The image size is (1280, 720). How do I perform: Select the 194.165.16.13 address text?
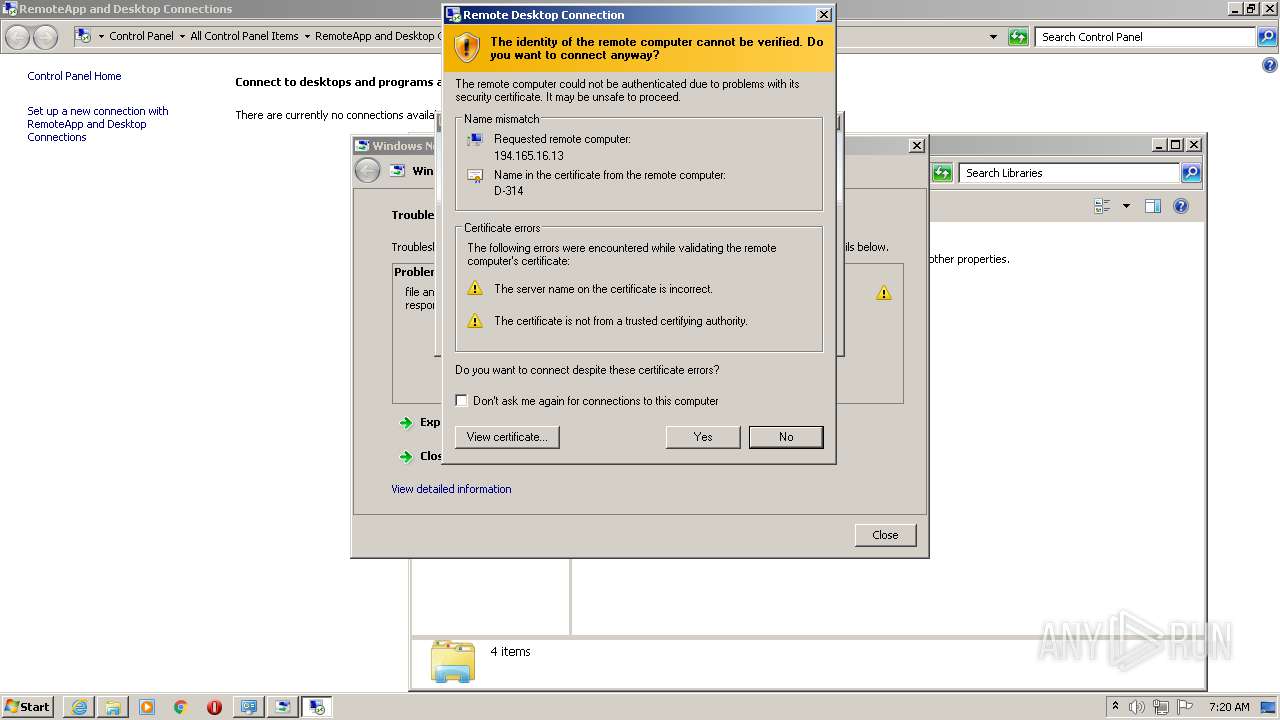pyautogui.click(x=528, y=156)
